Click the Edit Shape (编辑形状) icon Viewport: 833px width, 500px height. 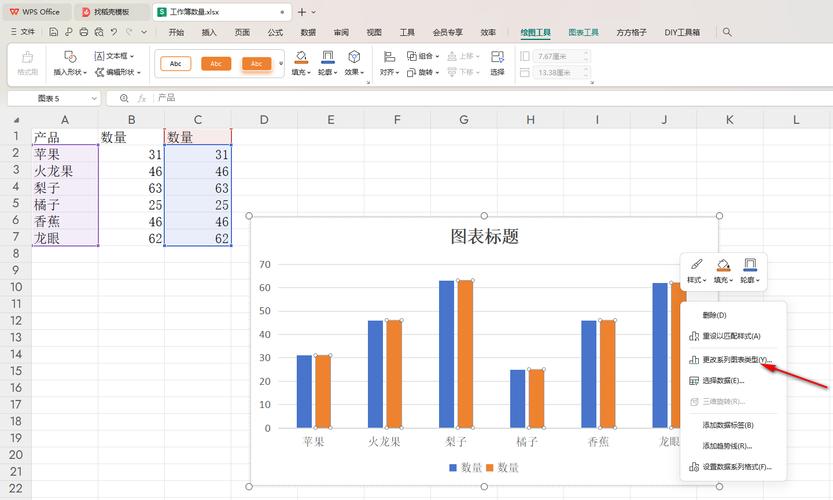[99, 72]
